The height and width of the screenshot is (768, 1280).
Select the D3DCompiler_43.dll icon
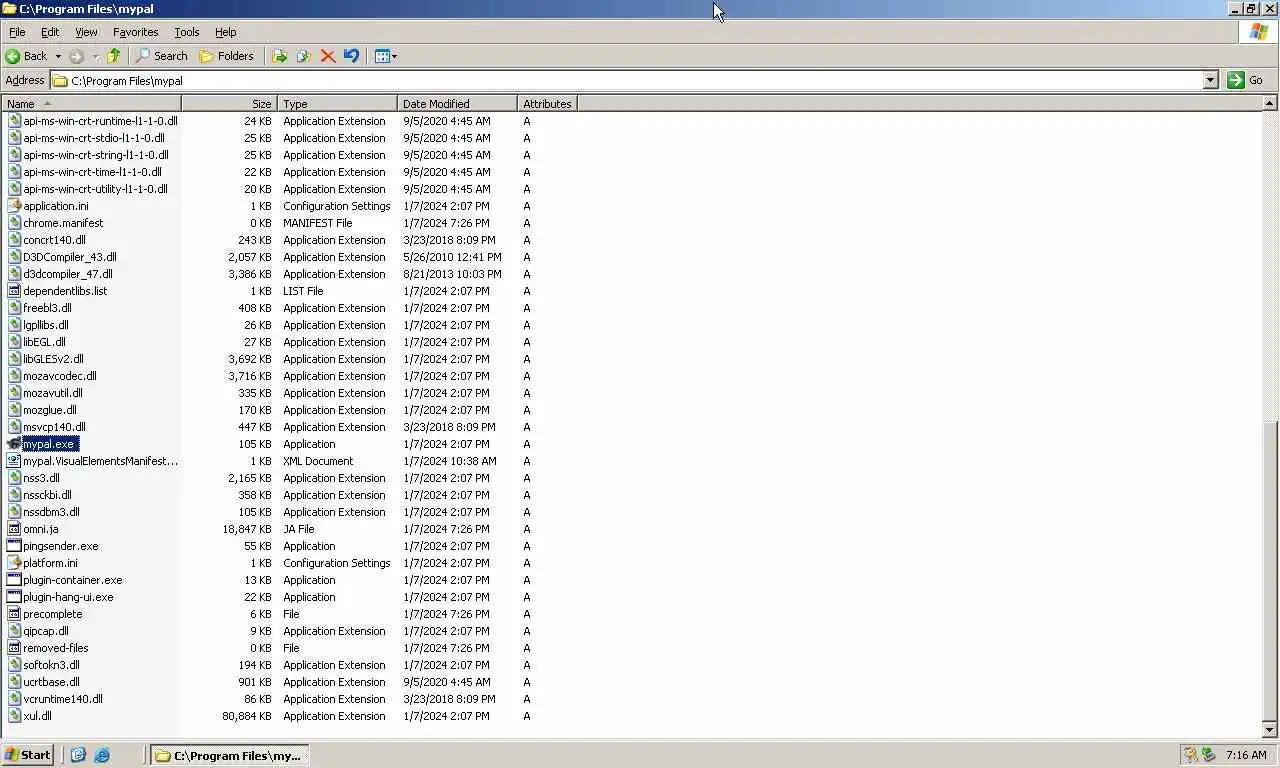click(14, 257)
